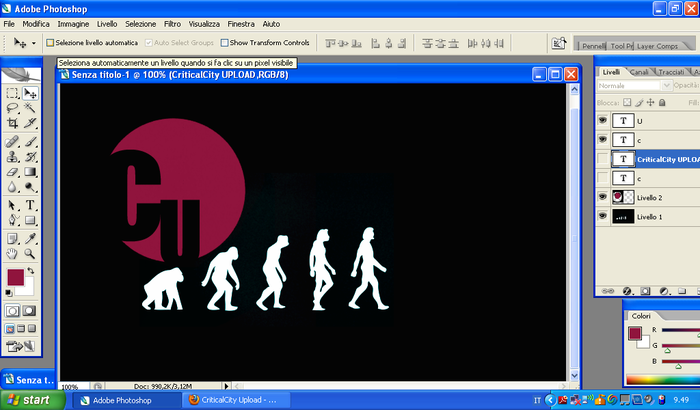This screenshot has height=410, width=700.
Task: Select the Lasso tool
Action: click(x=12, y=108)
